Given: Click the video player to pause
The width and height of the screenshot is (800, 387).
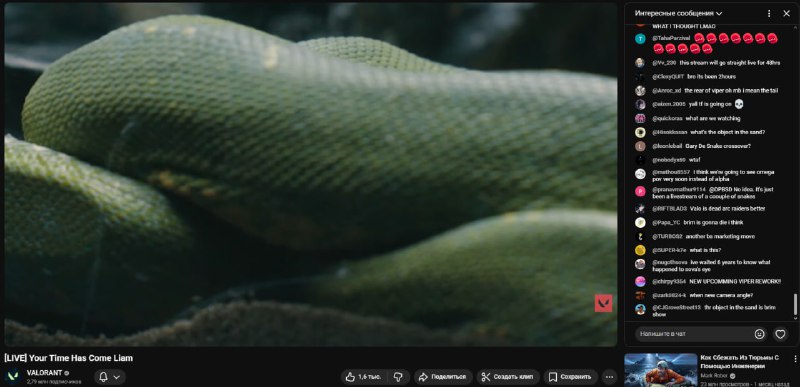Looking at the screenshot, I should (310, 174).
